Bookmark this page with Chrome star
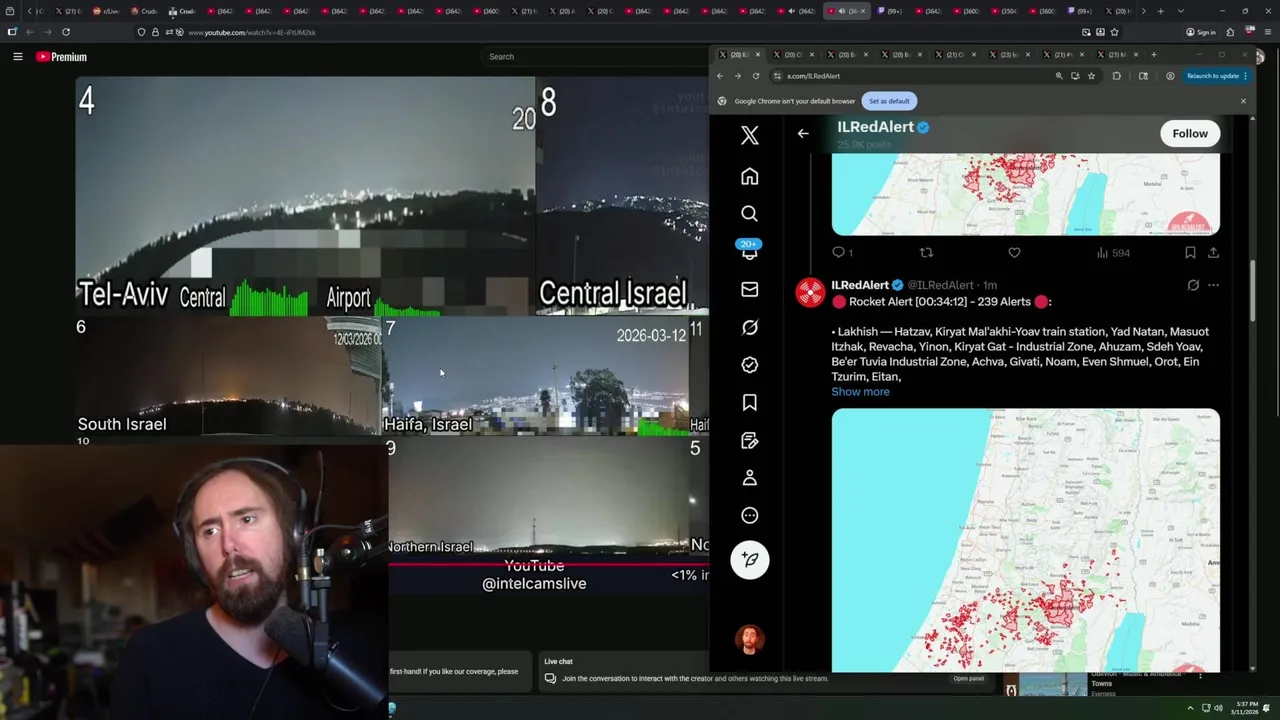Image resolution: width=1280 pixels, height=720 pixels. (1091, 76)
